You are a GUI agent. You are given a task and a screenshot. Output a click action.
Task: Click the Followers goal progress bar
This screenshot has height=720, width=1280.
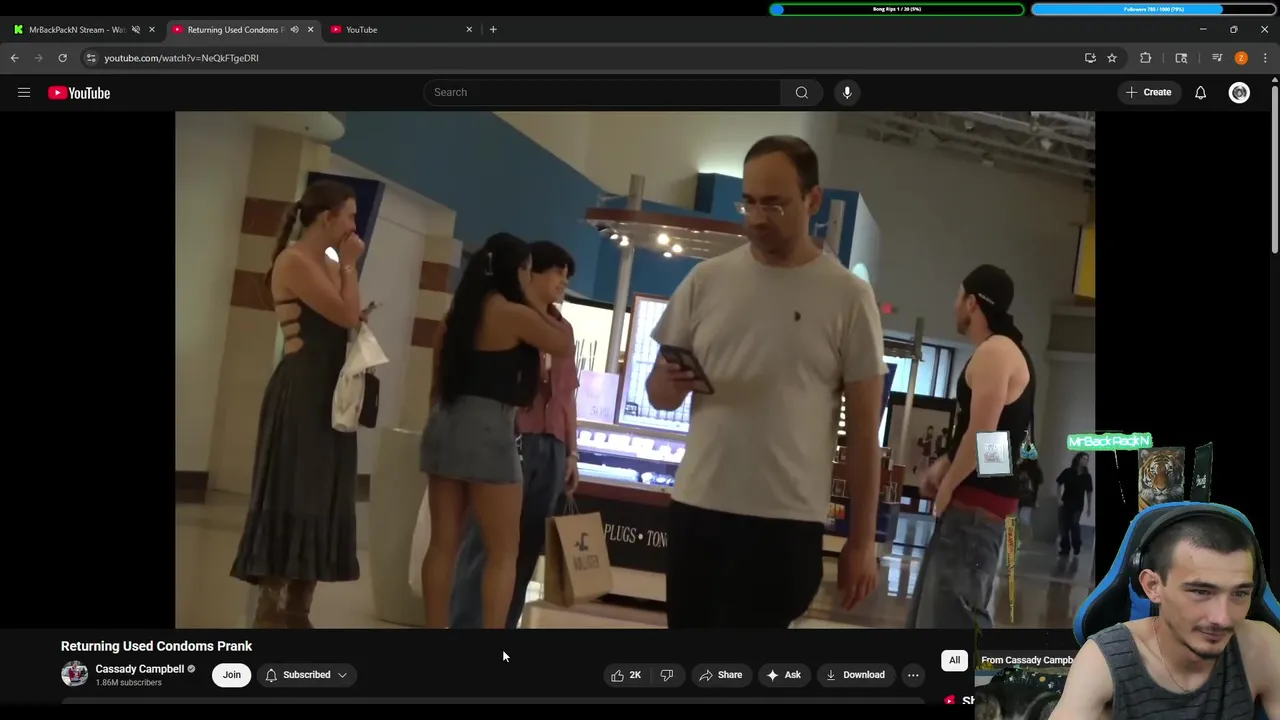pyautogui.click(x=1154, y=9)
